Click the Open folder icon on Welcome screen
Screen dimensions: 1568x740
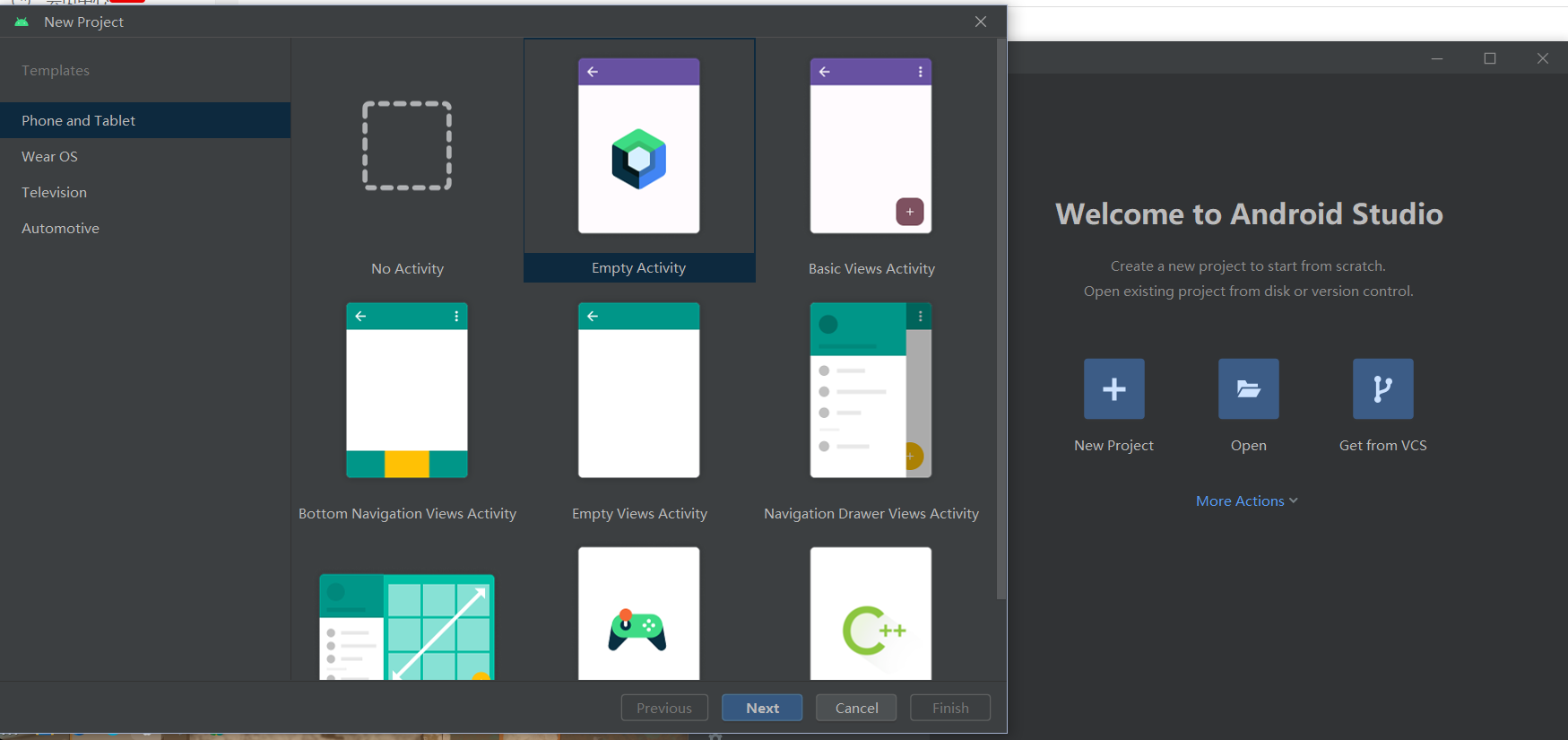[1249, 388]
